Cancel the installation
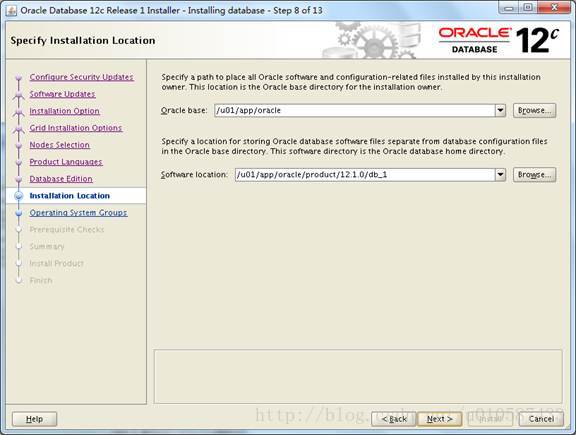The image size is (576, 435). (x=541, y=419)
